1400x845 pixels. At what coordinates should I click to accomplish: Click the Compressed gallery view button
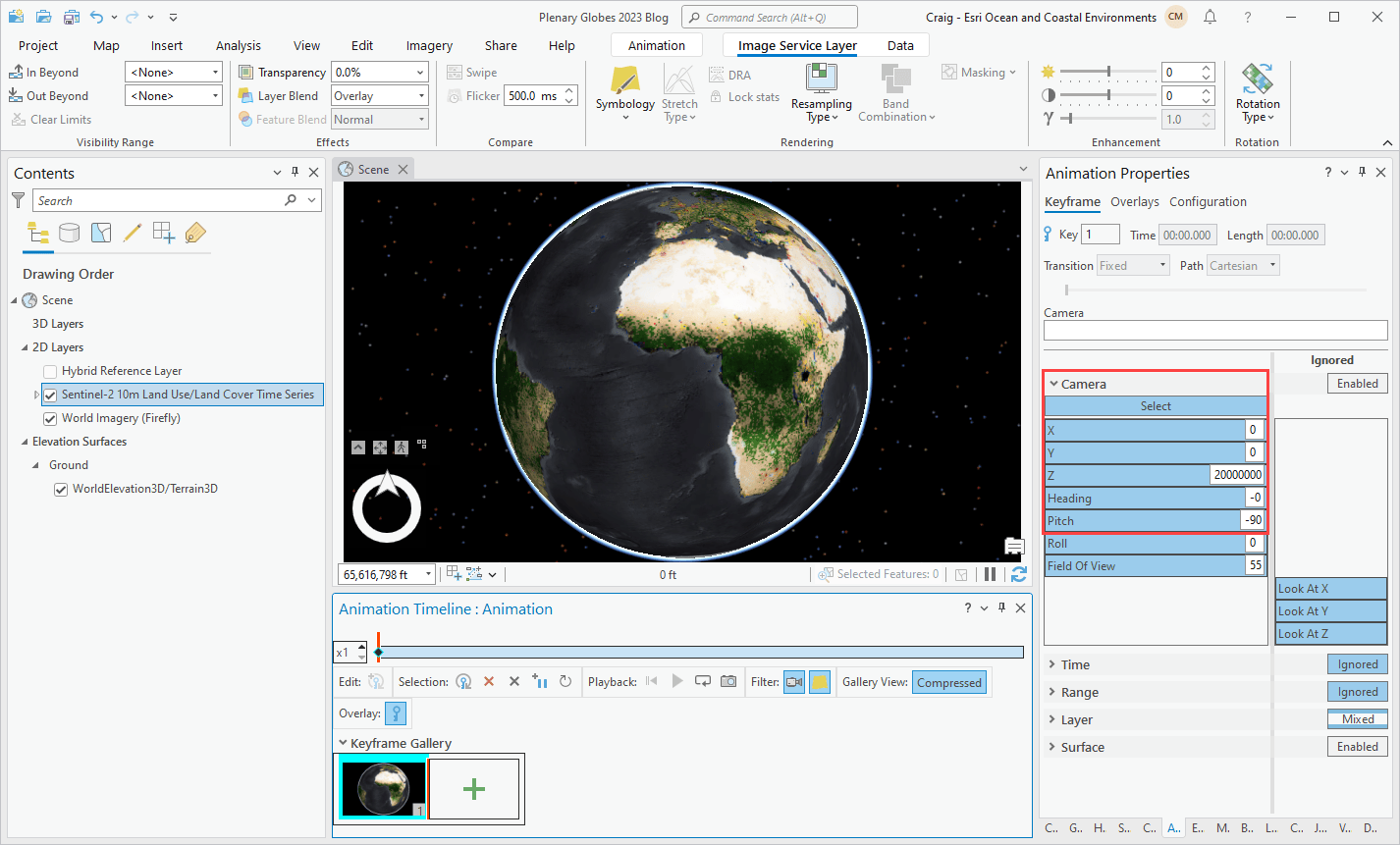(948, 682)
